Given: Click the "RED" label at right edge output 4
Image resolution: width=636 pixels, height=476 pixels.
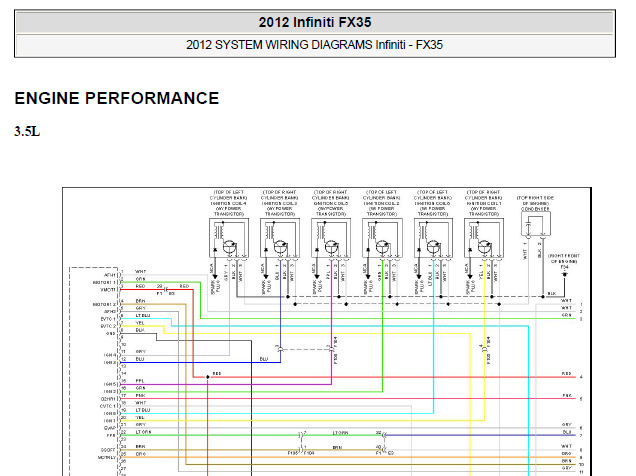Looking at the screenshot, I should (567, 373).
